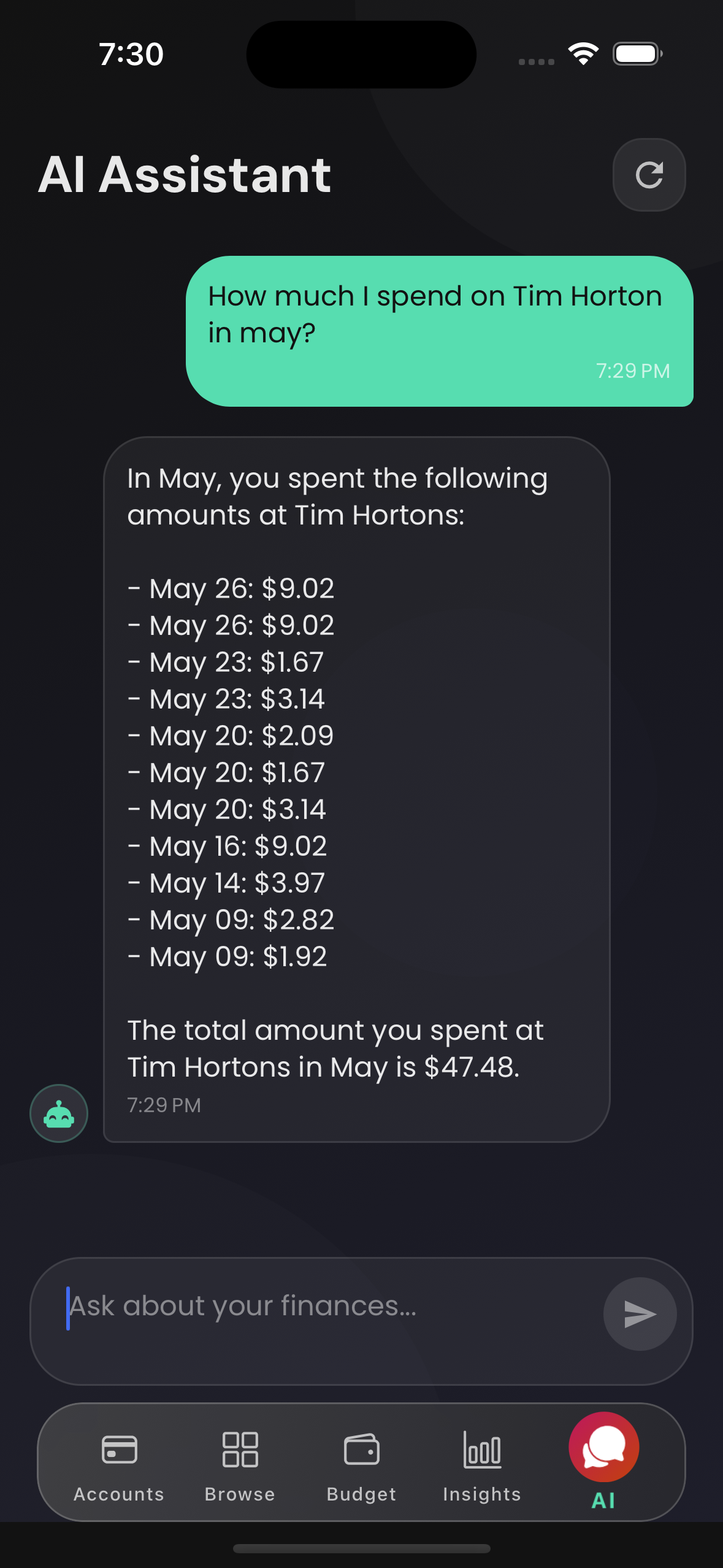
Task: Tap the Wi-Fi status icon
Action: pos(583,54)
